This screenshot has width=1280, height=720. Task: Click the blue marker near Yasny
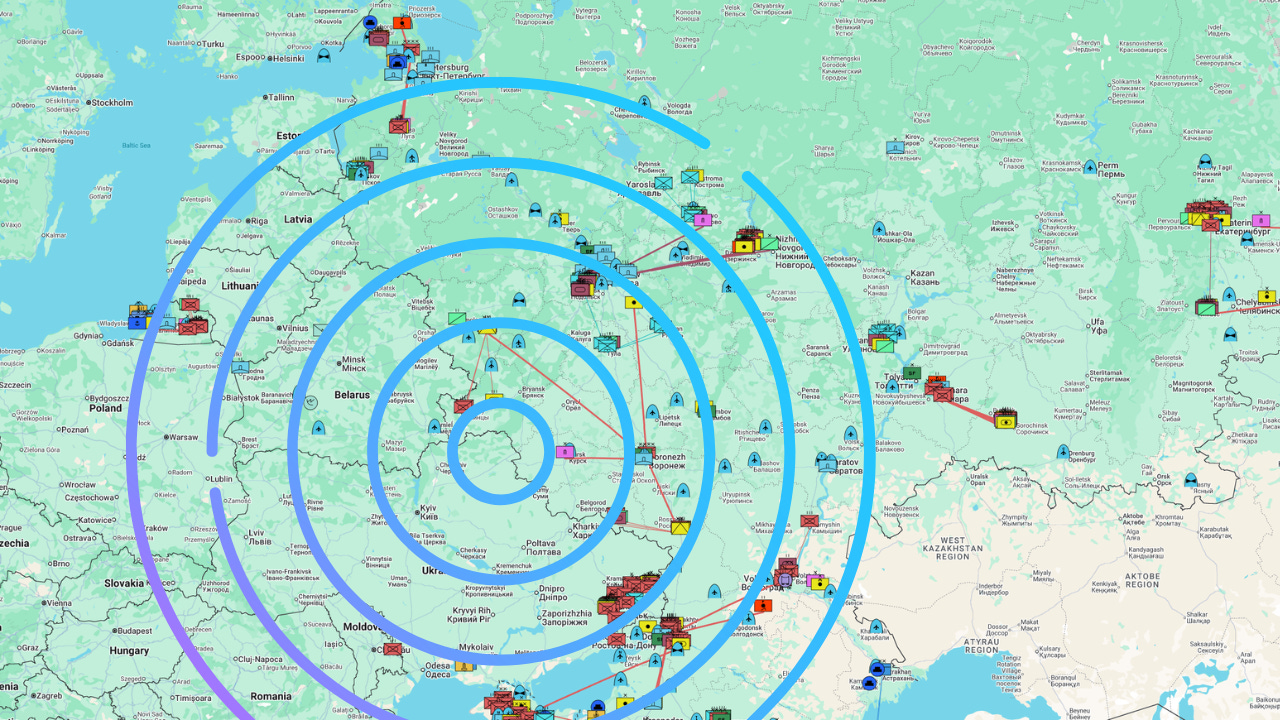pos(1191,480)
